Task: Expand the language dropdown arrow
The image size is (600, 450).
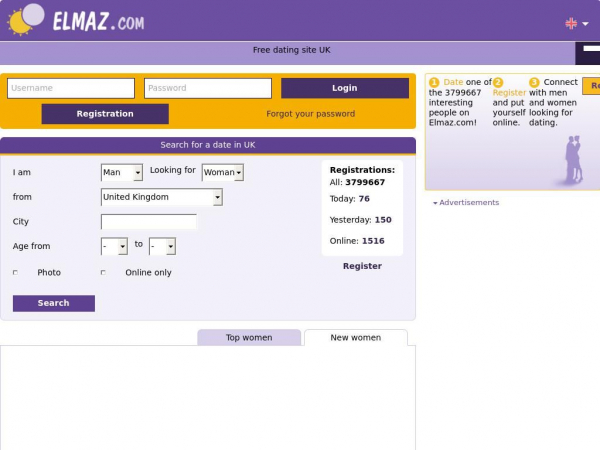Action: 585,24
